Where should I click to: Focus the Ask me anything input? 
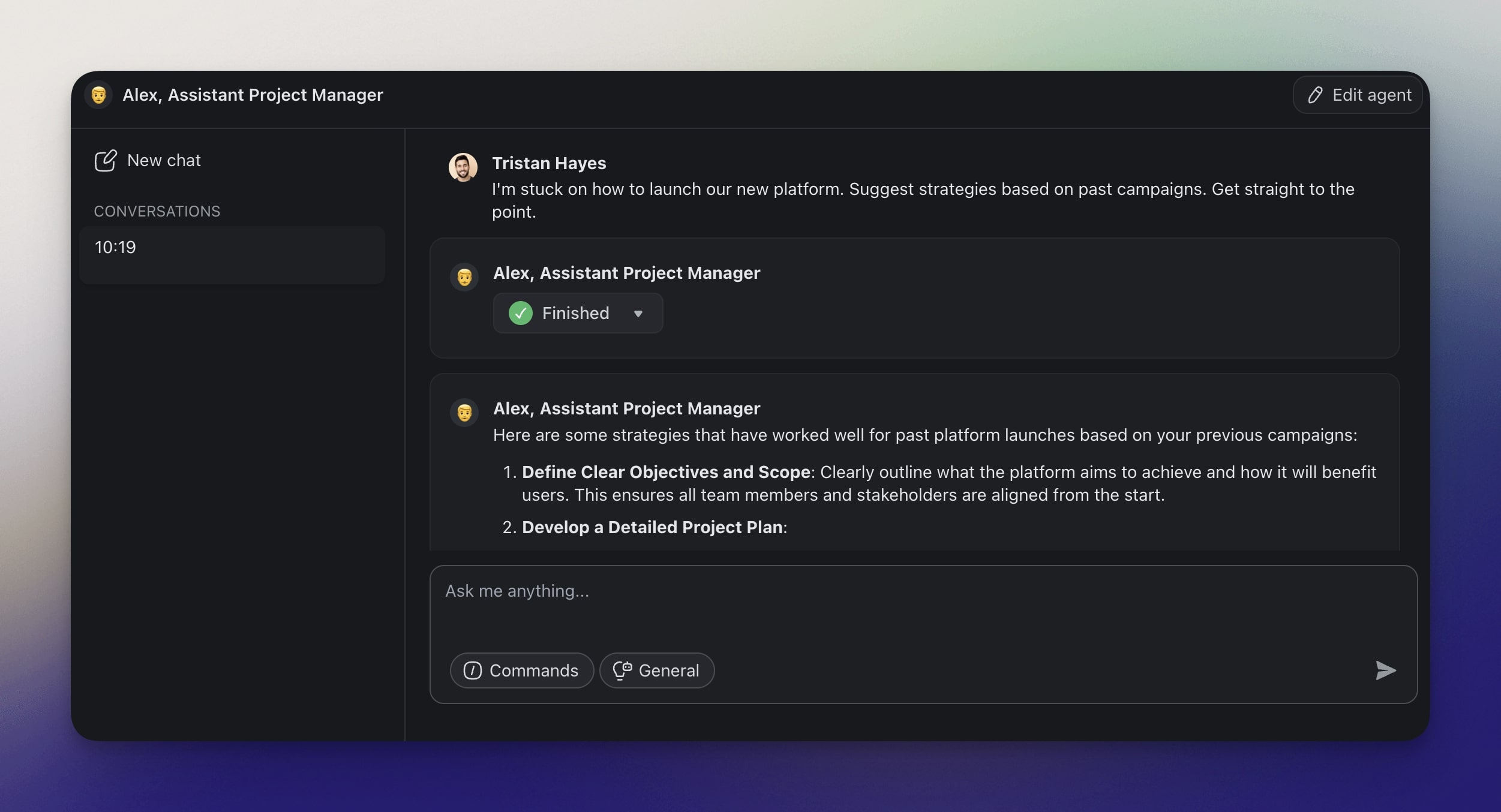(x=900, y=606)
